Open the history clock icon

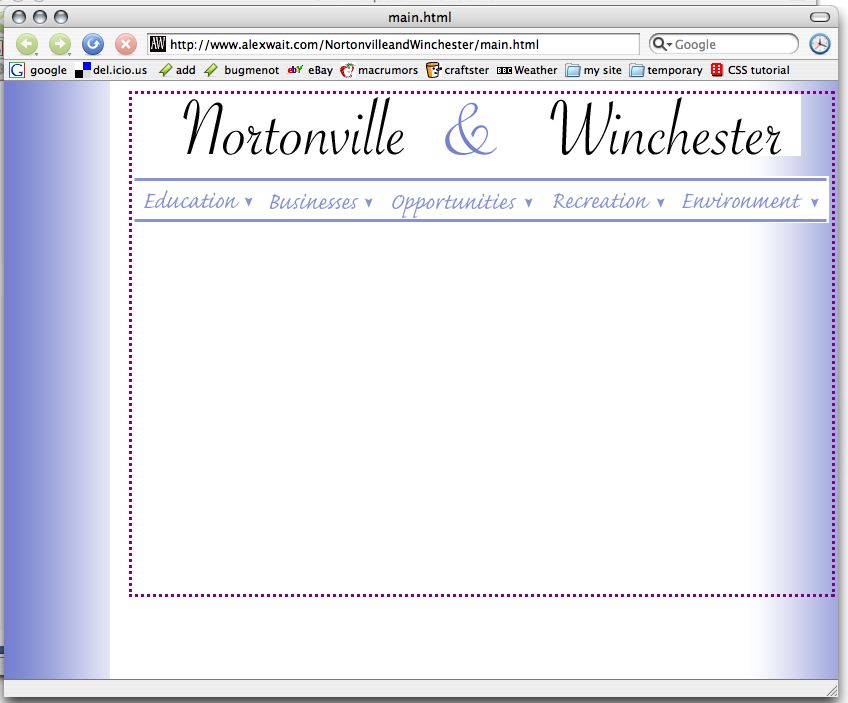(x=819, y=44)
